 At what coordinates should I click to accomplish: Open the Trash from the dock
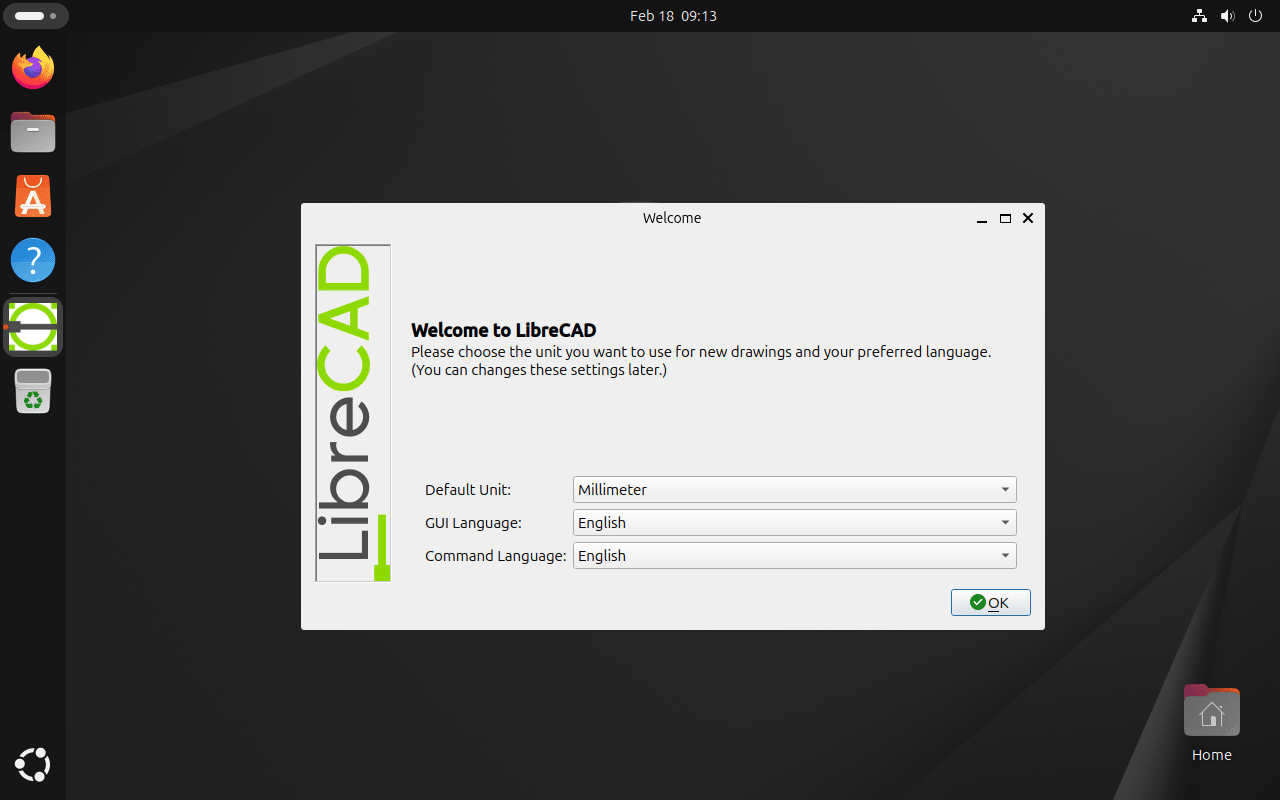pyautogui.click(x=33, y=391)
